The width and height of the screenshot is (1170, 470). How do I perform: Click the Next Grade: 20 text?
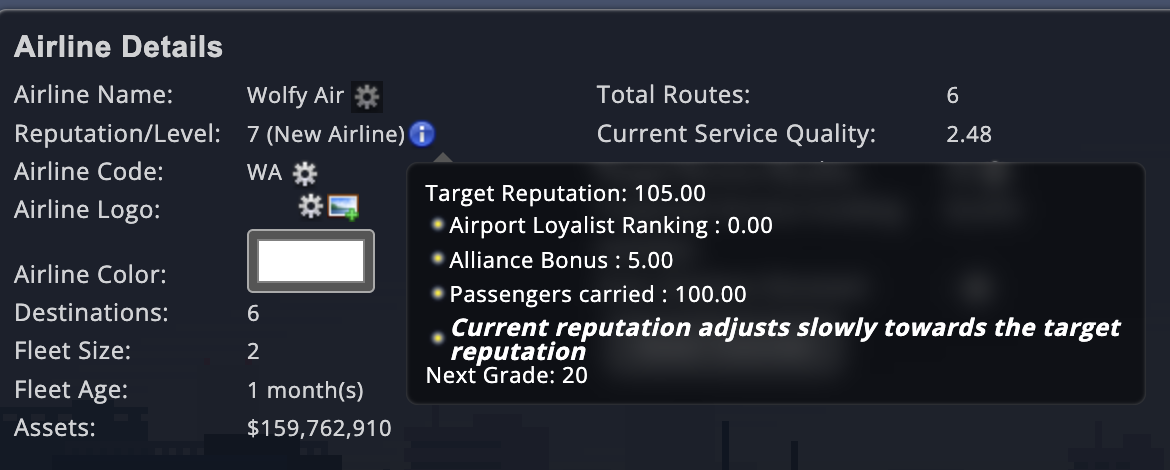coord(506,375)
